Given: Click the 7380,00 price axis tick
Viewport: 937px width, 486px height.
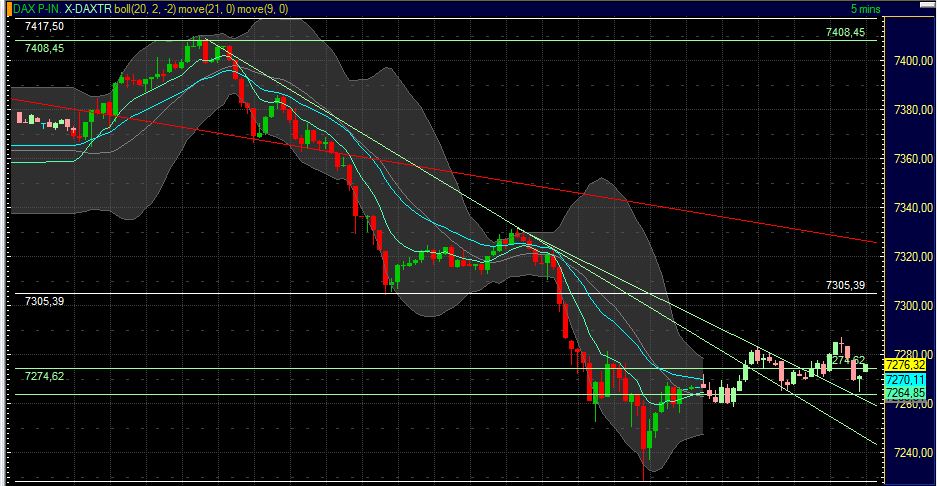Looking at the screenshot, I should pyautogui.click(x=913, y=110).
